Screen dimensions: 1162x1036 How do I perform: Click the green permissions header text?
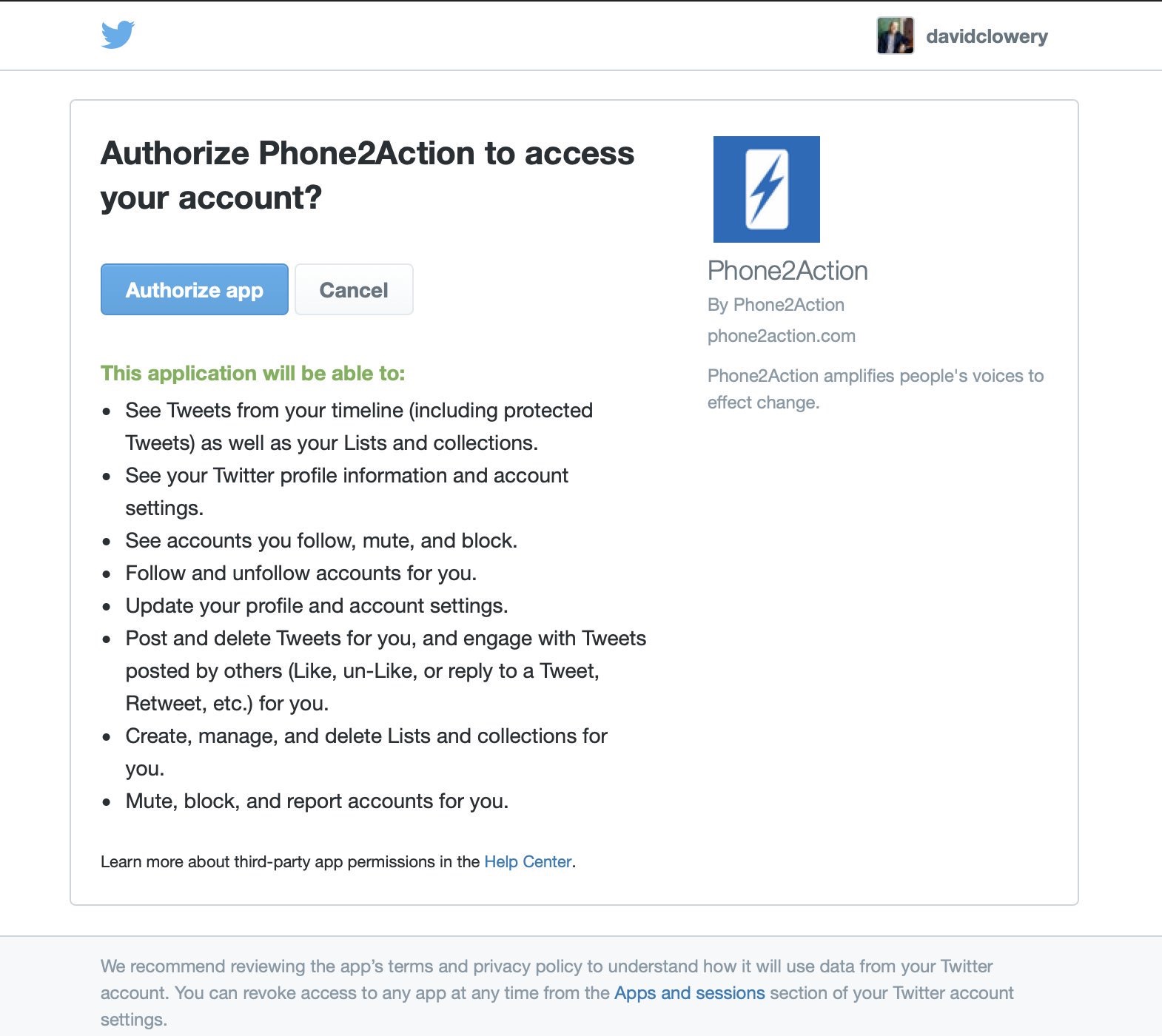[x=252, y=374]
